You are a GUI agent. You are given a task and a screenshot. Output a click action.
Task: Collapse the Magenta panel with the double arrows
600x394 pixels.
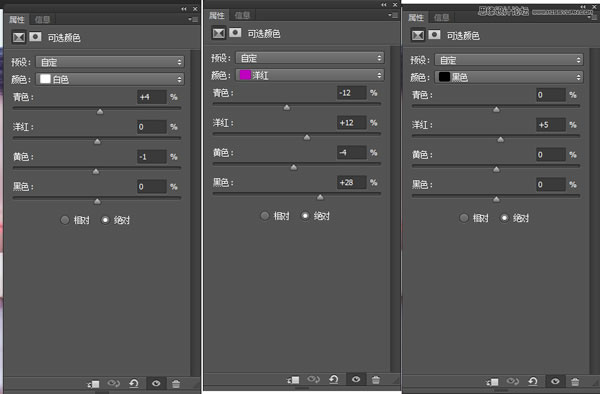384,5
